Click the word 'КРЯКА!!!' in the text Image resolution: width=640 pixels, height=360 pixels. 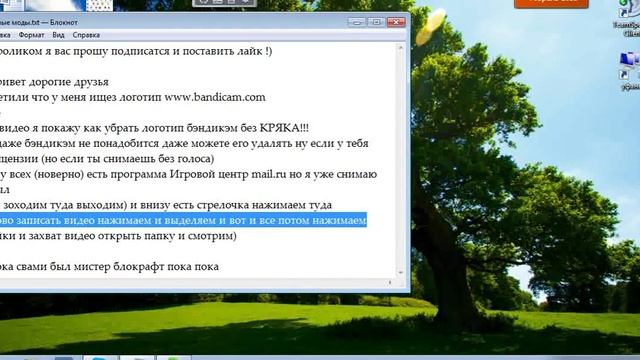284,128
